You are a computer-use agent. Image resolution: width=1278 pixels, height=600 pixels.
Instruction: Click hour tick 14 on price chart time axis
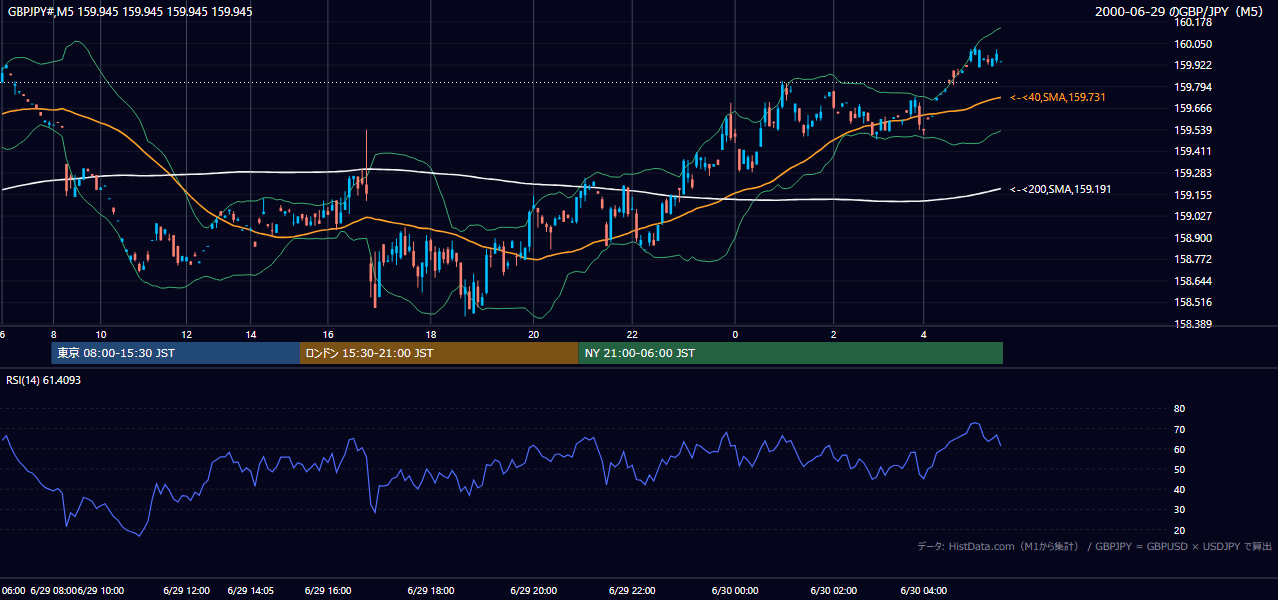coord(250,334)
